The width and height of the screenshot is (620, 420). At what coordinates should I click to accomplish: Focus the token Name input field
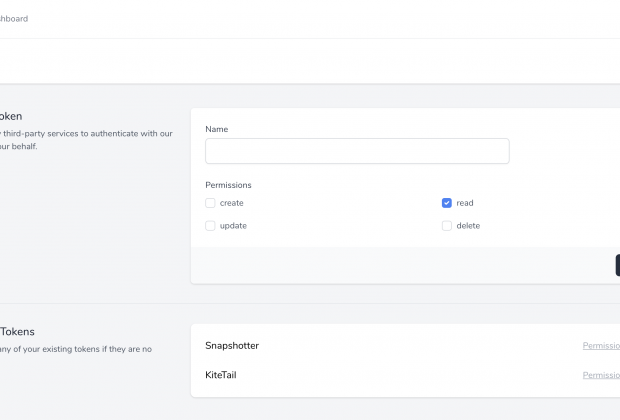point(357,151)
